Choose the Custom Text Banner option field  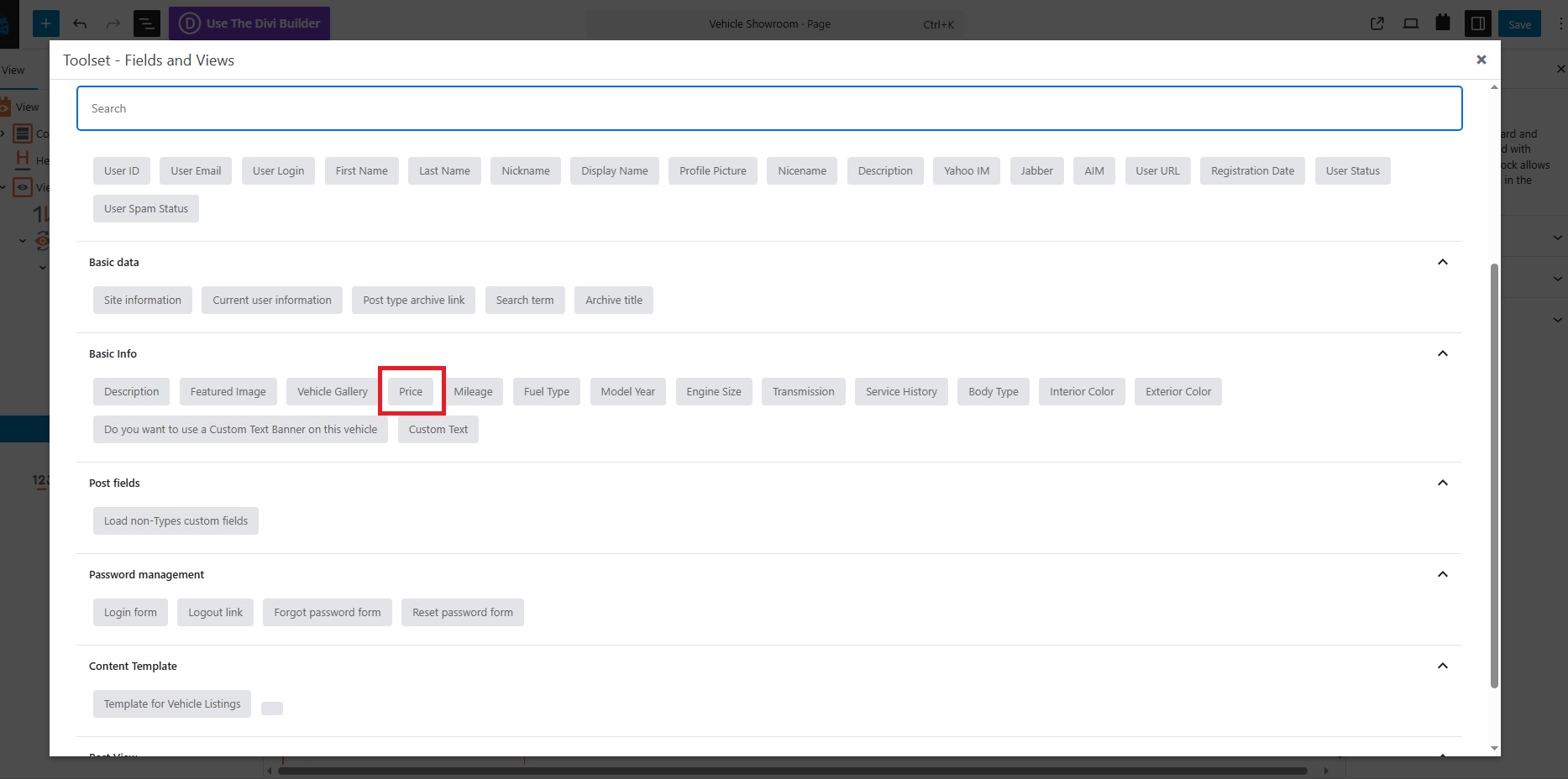pyautogui.click(x=240, y=429)
